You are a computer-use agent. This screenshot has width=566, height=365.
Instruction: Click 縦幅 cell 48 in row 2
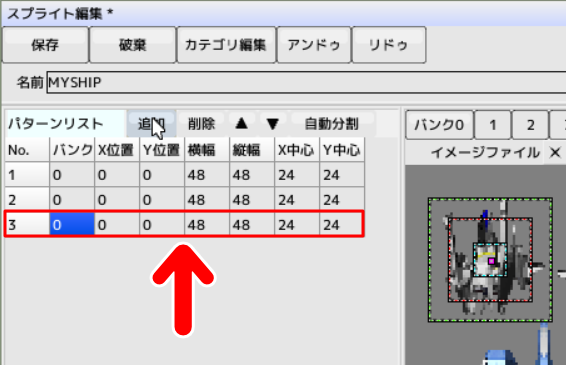(x=252, y=200)
